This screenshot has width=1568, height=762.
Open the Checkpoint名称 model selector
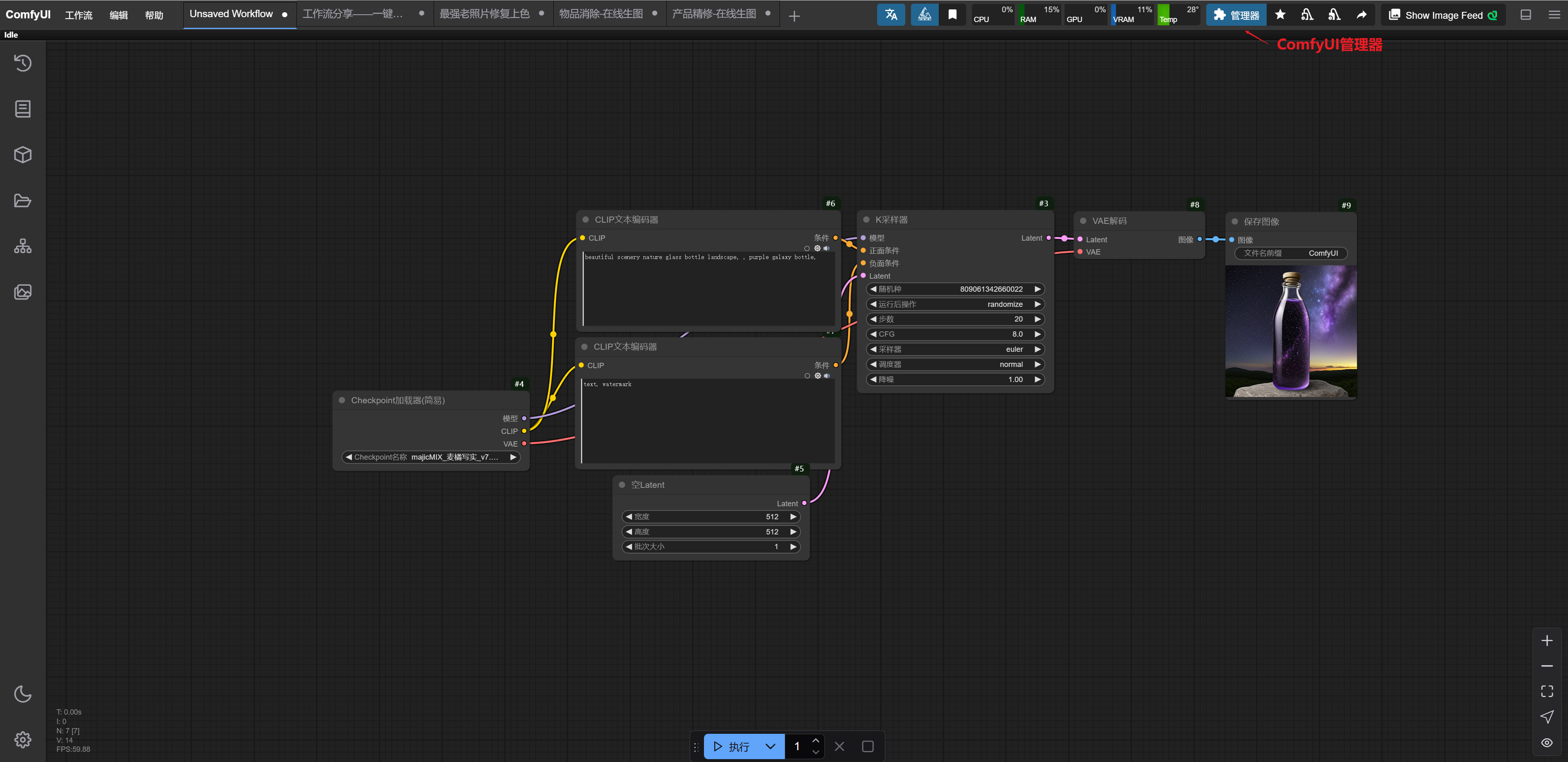click(431, 457)
